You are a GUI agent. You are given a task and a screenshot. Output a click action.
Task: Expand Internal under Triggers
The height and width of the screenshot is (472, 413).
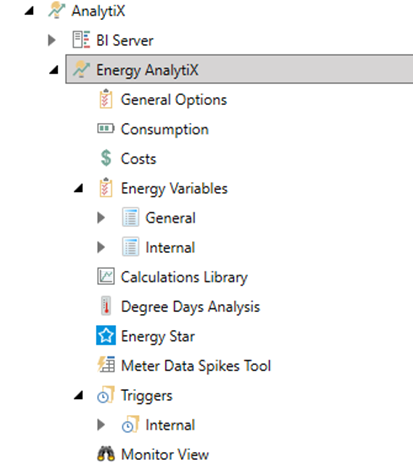pos(101,425)
